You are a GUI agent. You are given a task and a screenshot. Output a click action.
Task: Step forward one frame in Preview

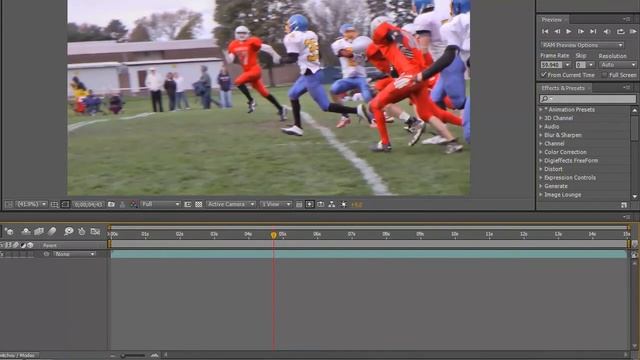pos(581,31)
